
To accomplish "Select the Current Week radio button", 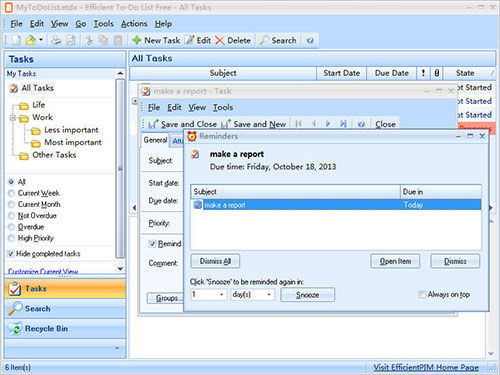I will 11,193.
